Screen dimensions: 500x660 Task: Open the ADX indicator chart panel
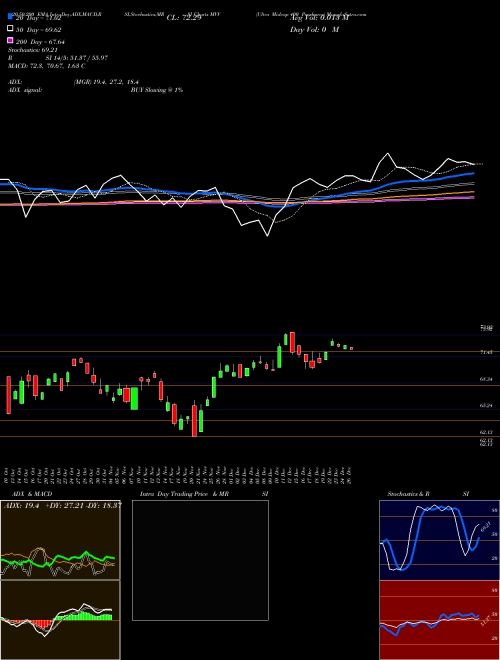click(x=60, y=540)
